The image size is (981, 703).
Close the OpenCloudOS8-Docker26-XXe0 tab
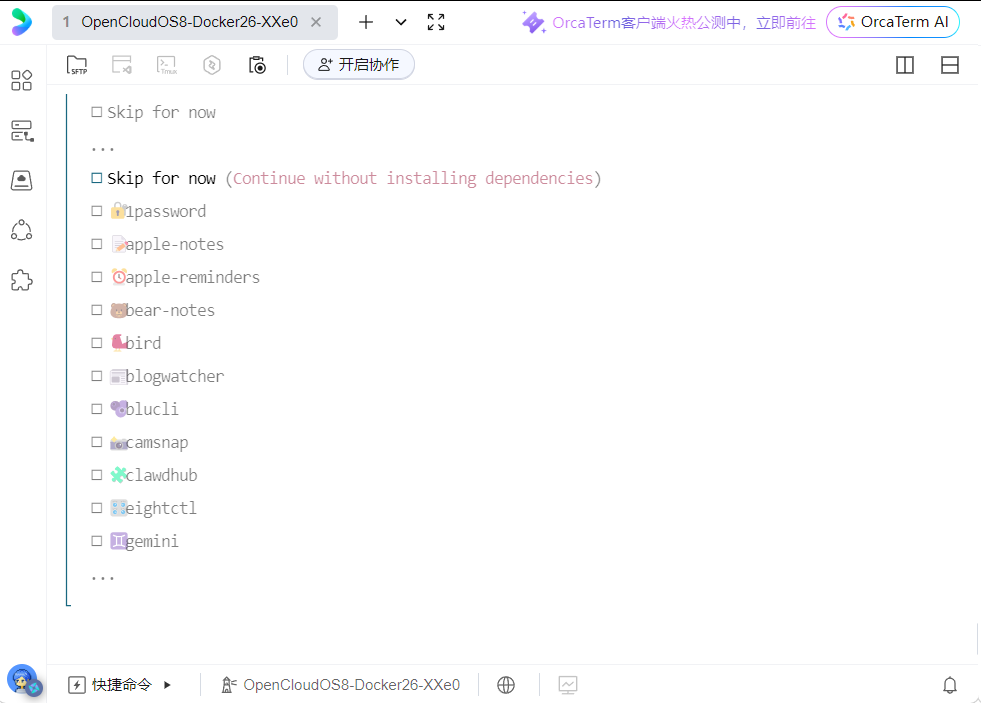[316, 23]
